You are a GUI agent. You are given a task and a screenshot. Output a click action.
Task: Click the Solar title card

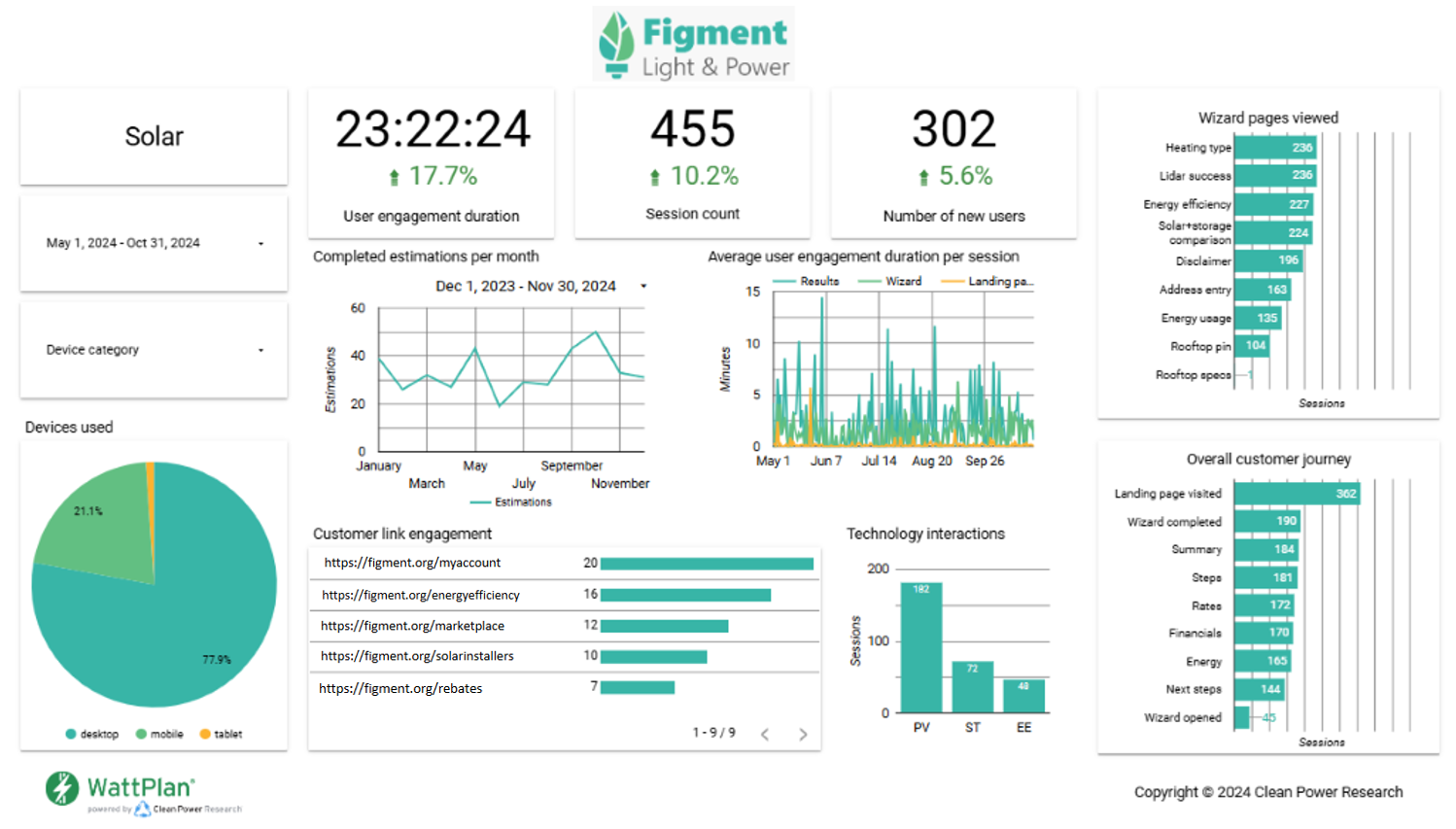(x=154, y=136)
